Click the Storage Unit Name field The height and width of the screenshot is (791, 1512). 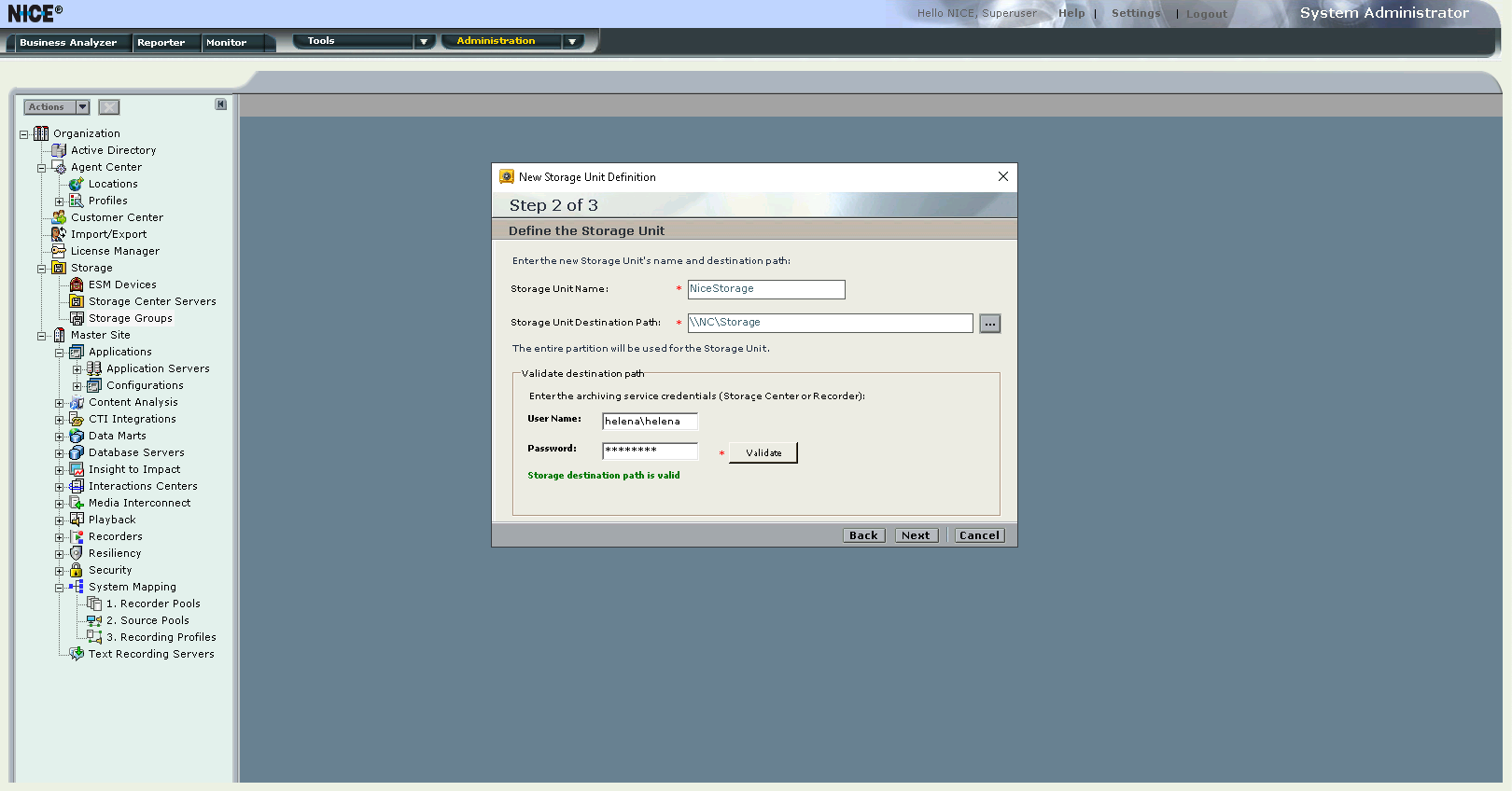click(x=765, y=289)
